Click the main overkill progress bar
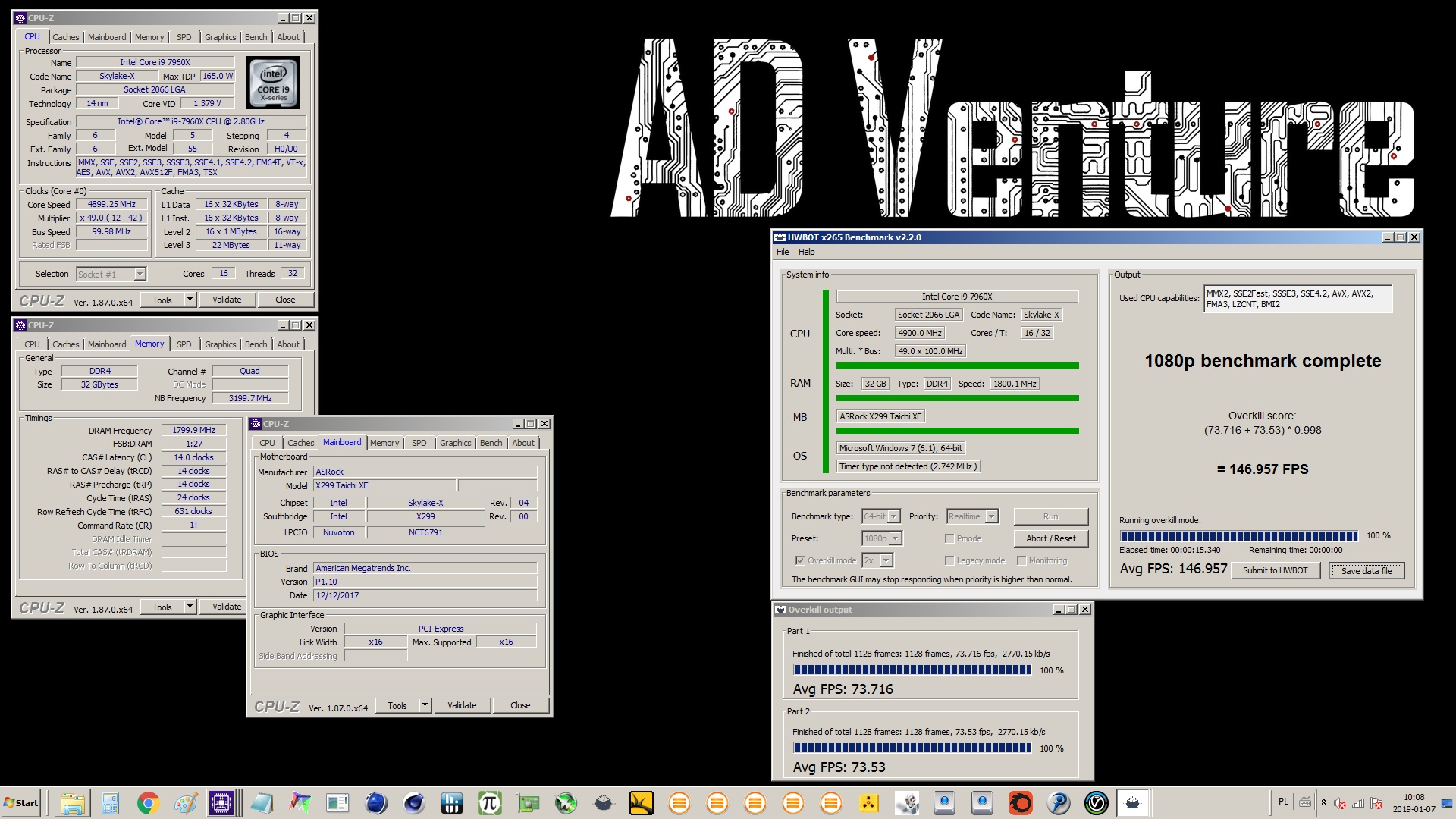This screenshot has height=819, width=1456. (x=1238, y=535)
